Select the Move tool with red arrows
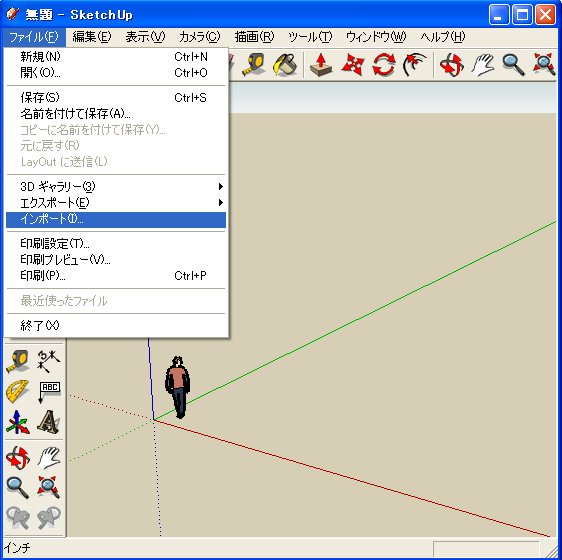This screenshot has height=560, width=562. click(353, 65)
